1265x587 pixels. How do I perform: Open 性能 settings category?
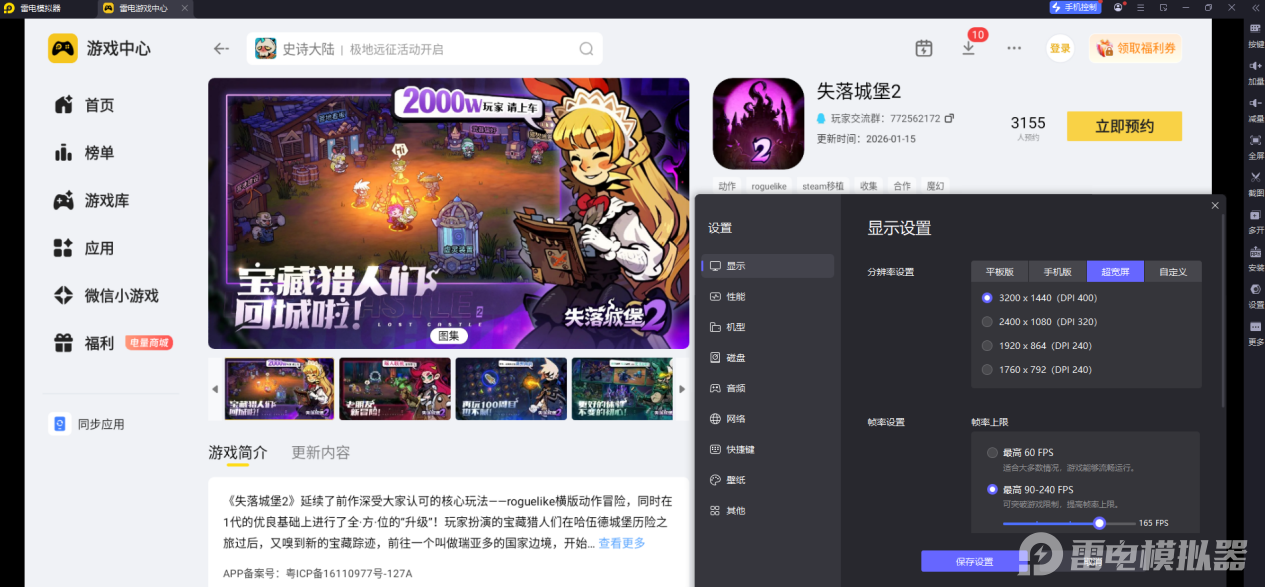tap(768, 297)
